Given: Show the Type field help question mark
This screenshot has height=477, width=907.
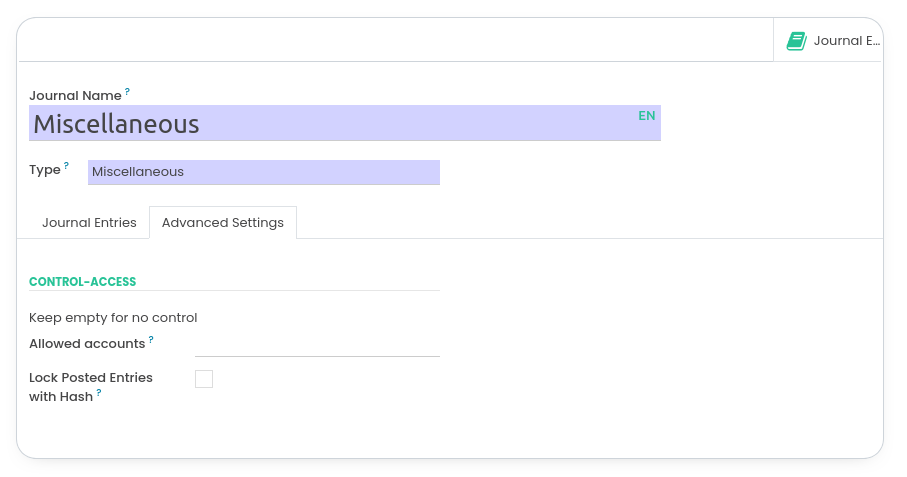Looking at the screenshot, I should click(67, 166).
